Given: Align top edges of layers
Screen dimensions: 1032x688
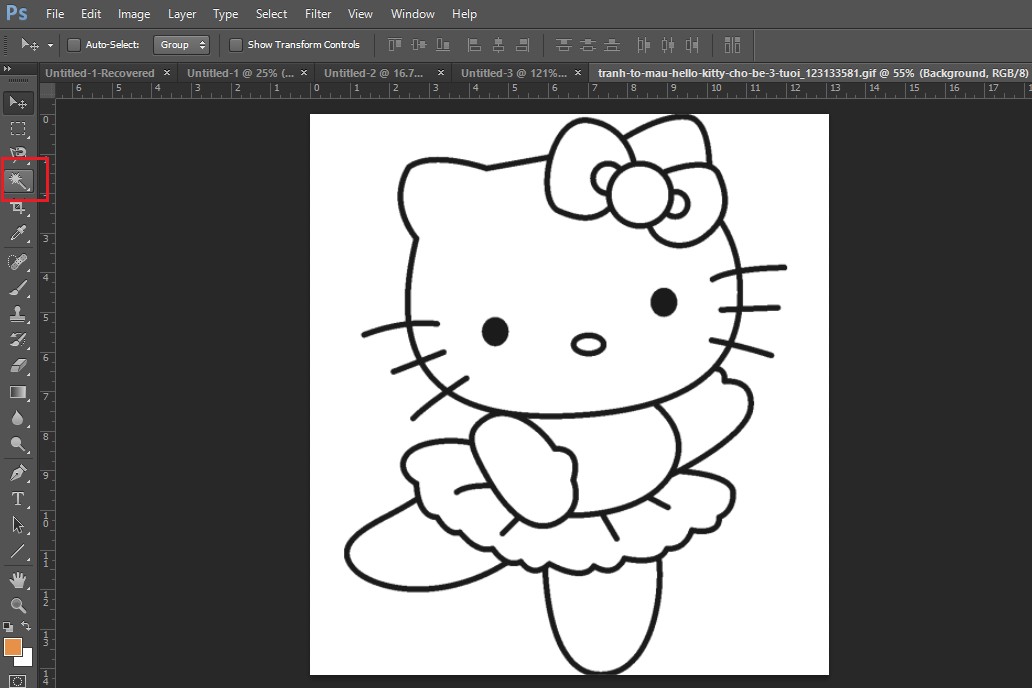Looking at the screenshot, I should coord(395,45).
